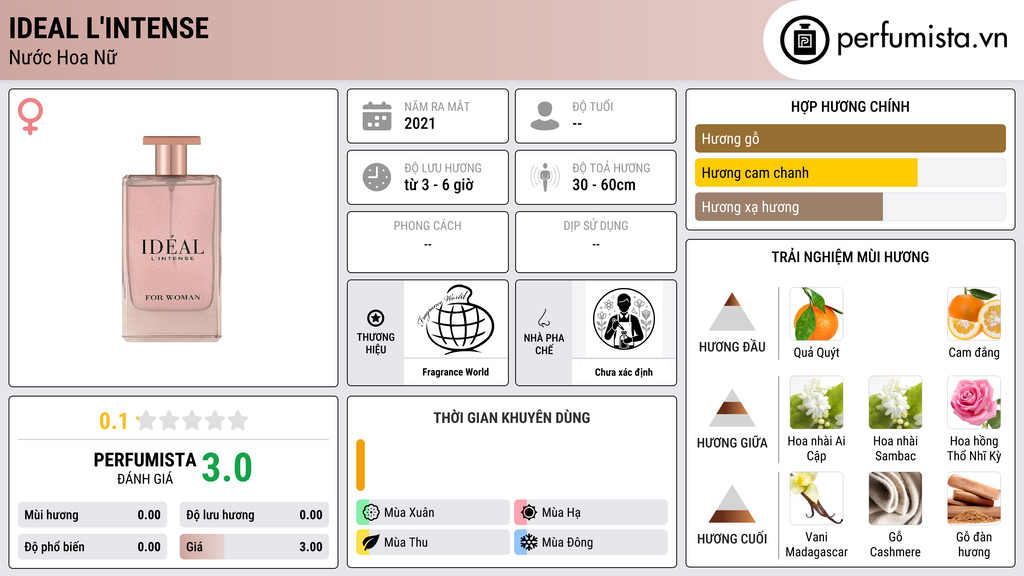
Task: Select the Quả Quýt tangerine note image
Action: [816, 314]
